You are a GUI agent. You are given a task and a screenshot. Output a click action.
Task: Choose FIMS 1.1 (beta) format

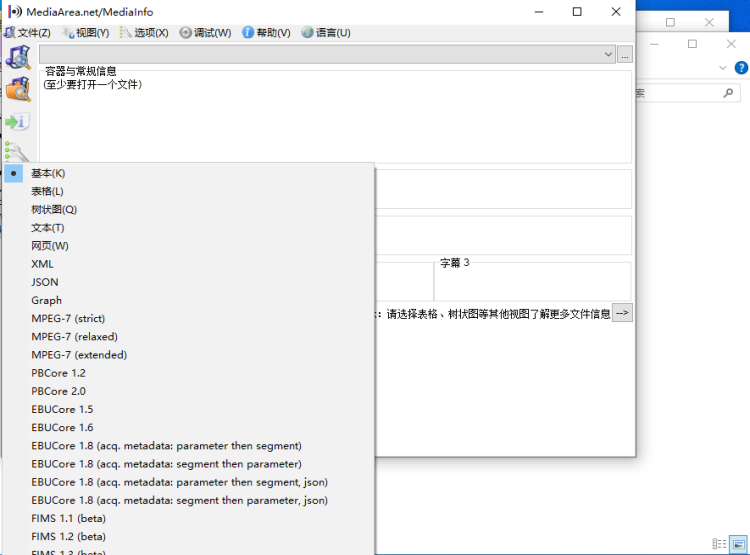pos(188,519)
